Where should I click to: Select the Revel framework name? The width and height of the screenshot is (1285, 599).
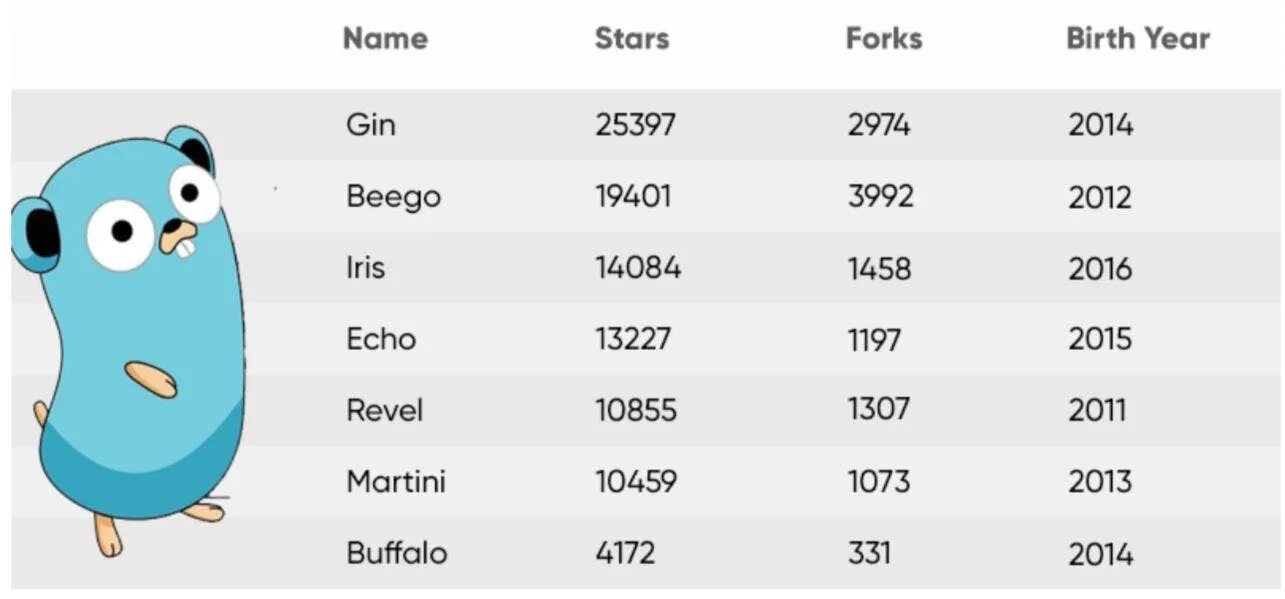pyautogui.click(x=385, y=410)
